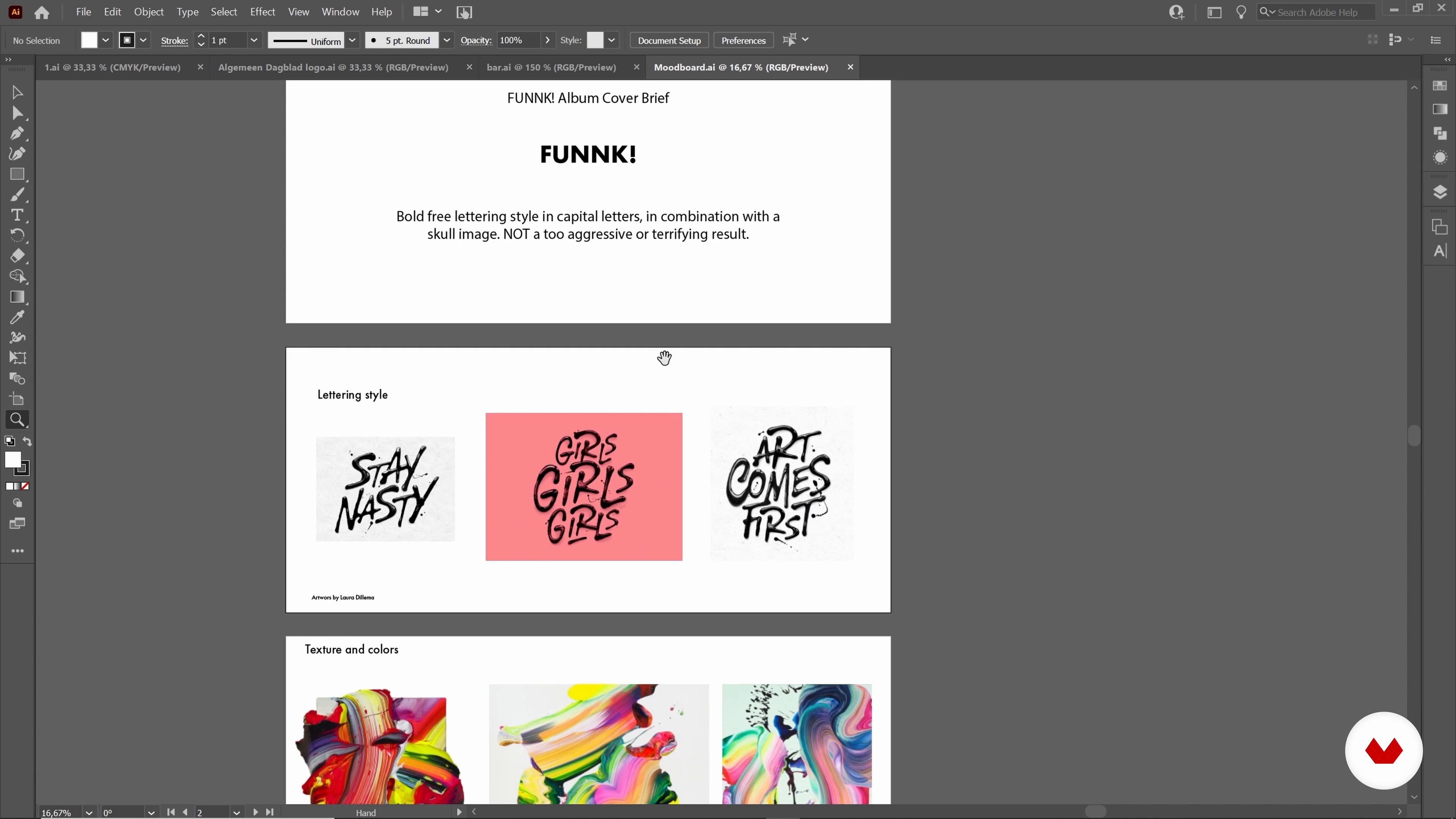Select the Paintbrush tool
This screenshot has width=1456, height=819.
pyautogui.click(x=17, y=195)
